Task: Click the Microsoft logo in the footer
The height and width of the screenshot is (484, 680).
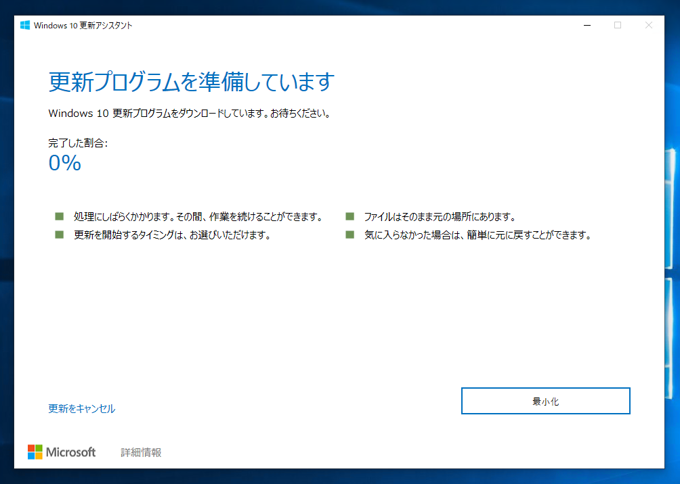Action: [x=62, y=452]
